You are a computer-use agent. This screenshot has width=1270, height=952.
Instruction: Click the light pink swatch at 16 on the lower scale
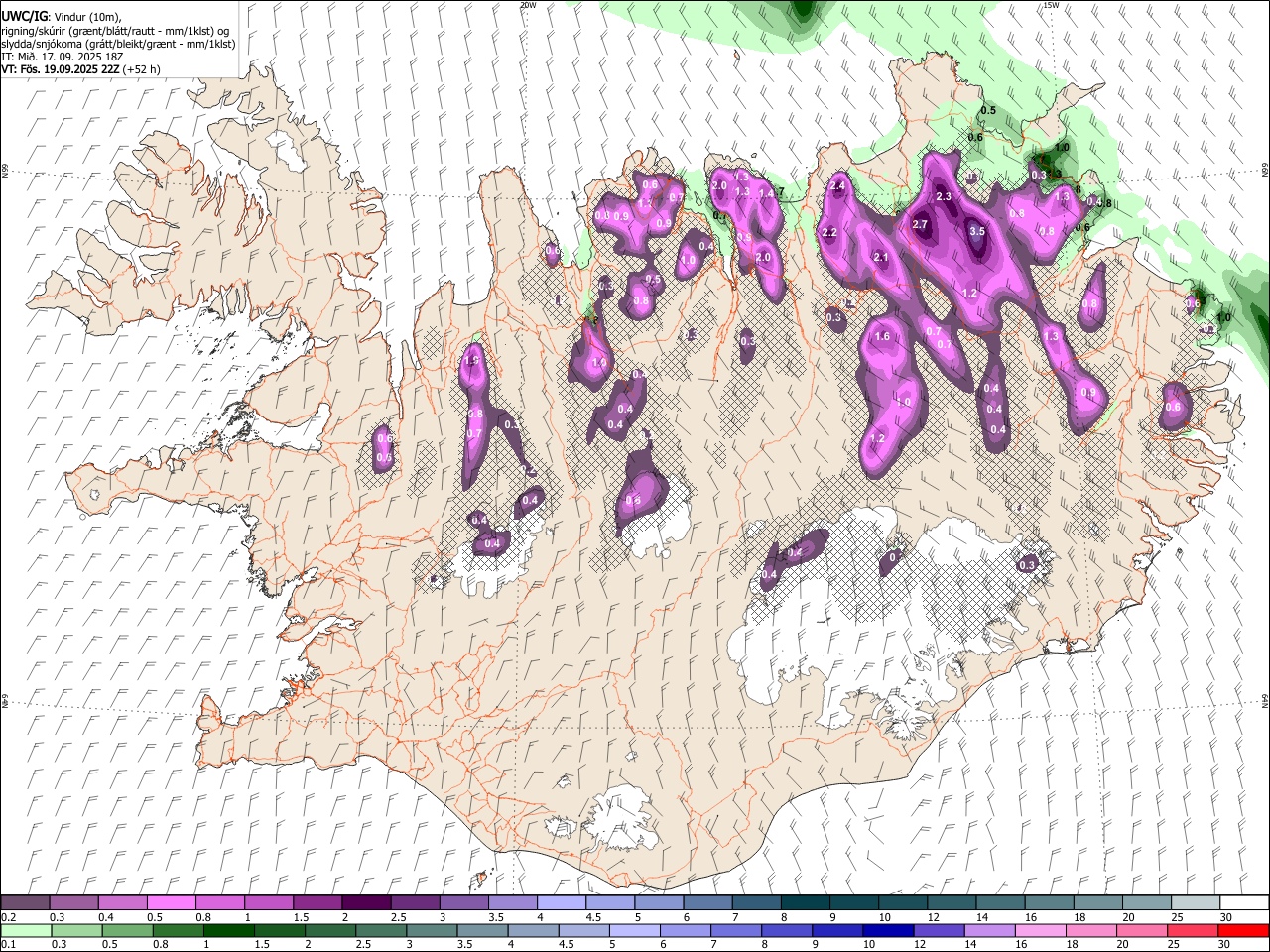[1040, 930]
